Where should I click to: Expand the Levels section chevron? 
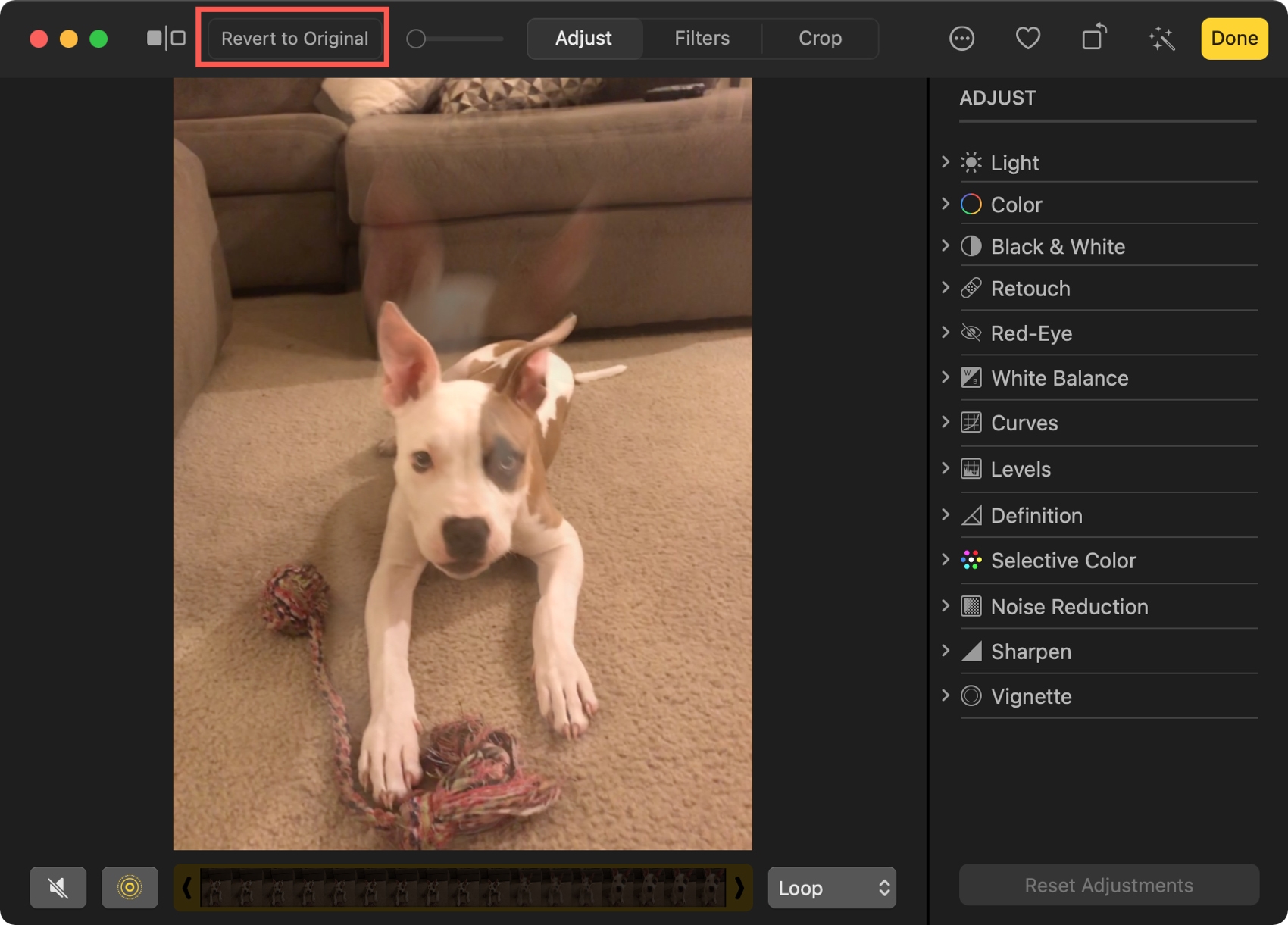pos(945,468)
